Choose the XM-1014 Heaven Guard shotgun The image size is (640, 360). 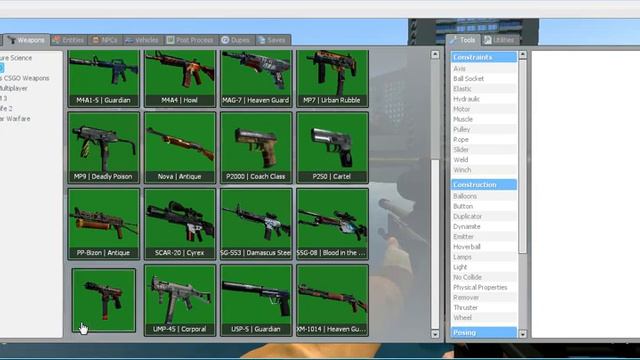point(333,300)
